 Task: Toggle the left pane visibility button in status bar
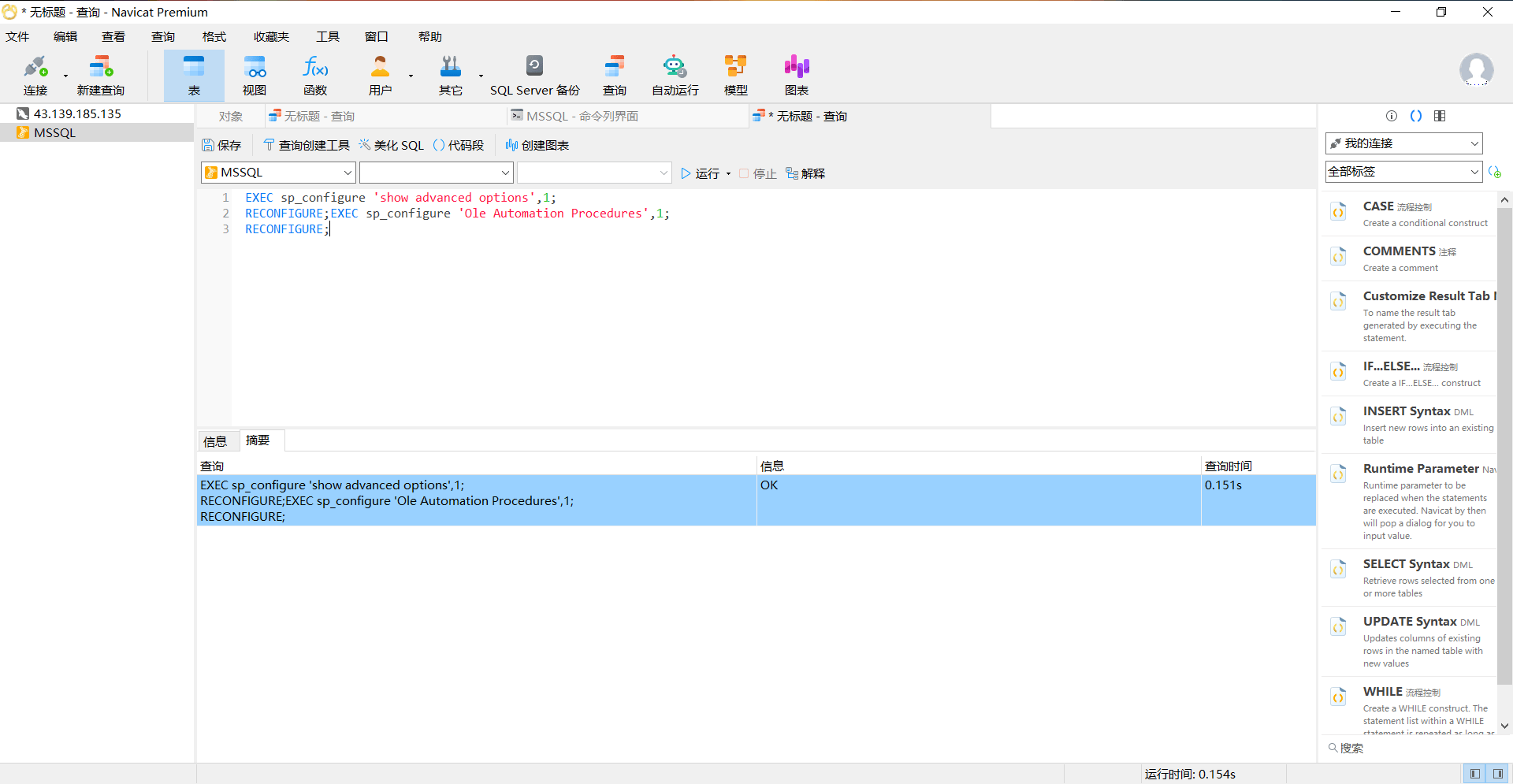tap(1474, 774)
